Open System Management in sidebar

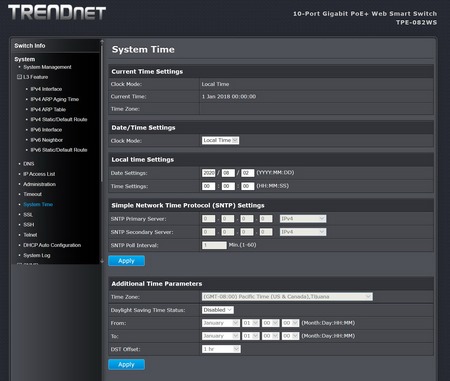[x=47, y=67]
